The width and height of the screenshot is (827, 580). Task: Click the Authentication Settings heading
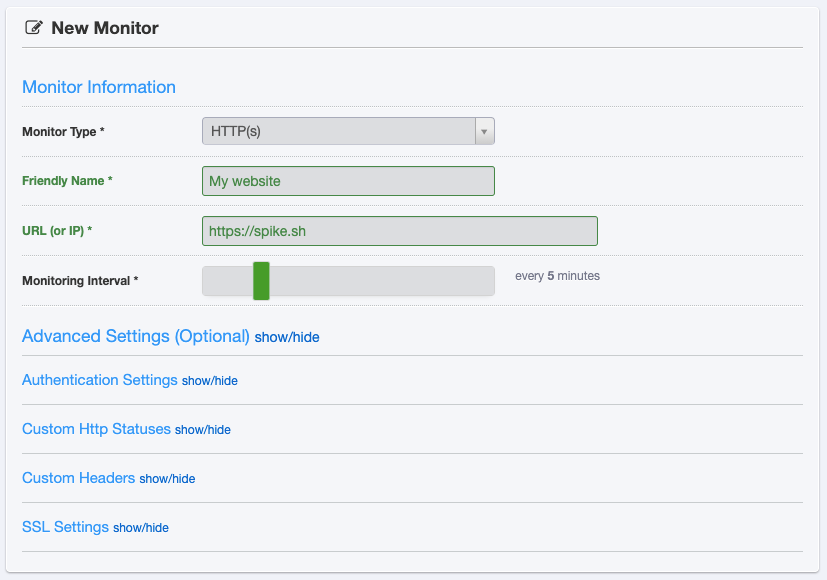tap(99, 380)
